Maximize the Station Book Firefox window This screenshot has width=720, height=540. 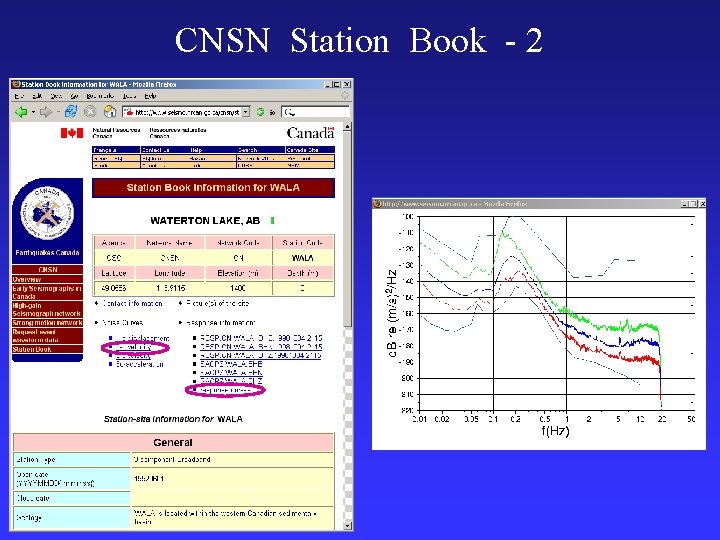[x=337, y=84]
